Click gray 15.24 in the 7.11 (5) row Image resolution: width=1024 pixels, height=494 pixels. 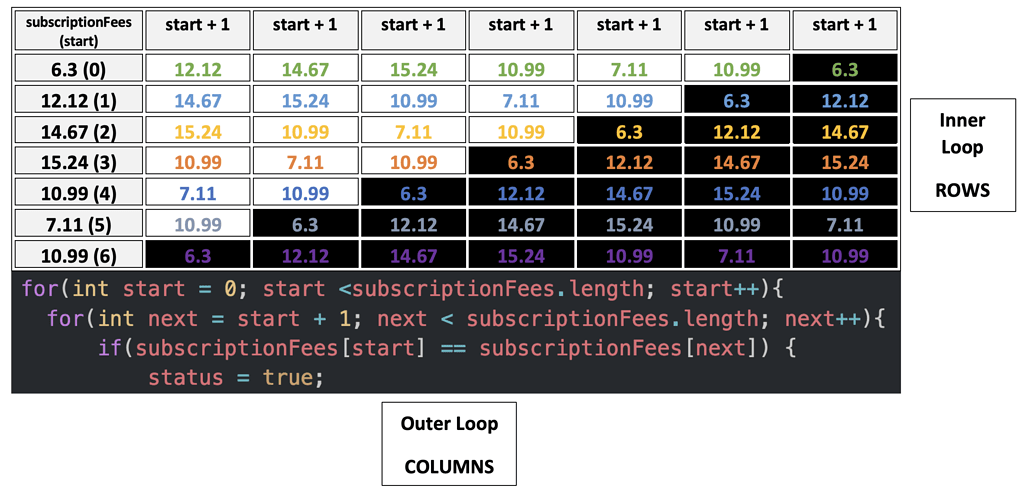point(628,223)
